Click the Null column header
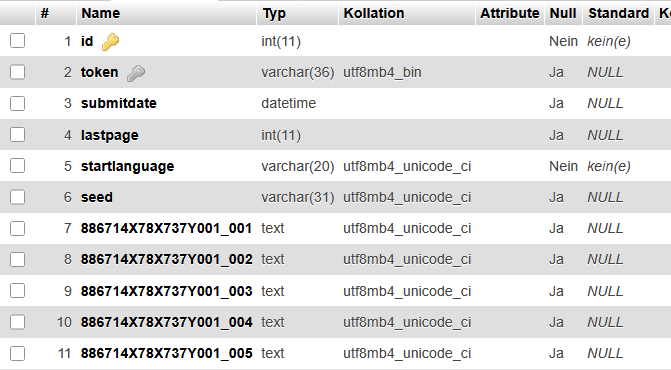The height and width of the screenshot is (370, 671). point(563,13)
